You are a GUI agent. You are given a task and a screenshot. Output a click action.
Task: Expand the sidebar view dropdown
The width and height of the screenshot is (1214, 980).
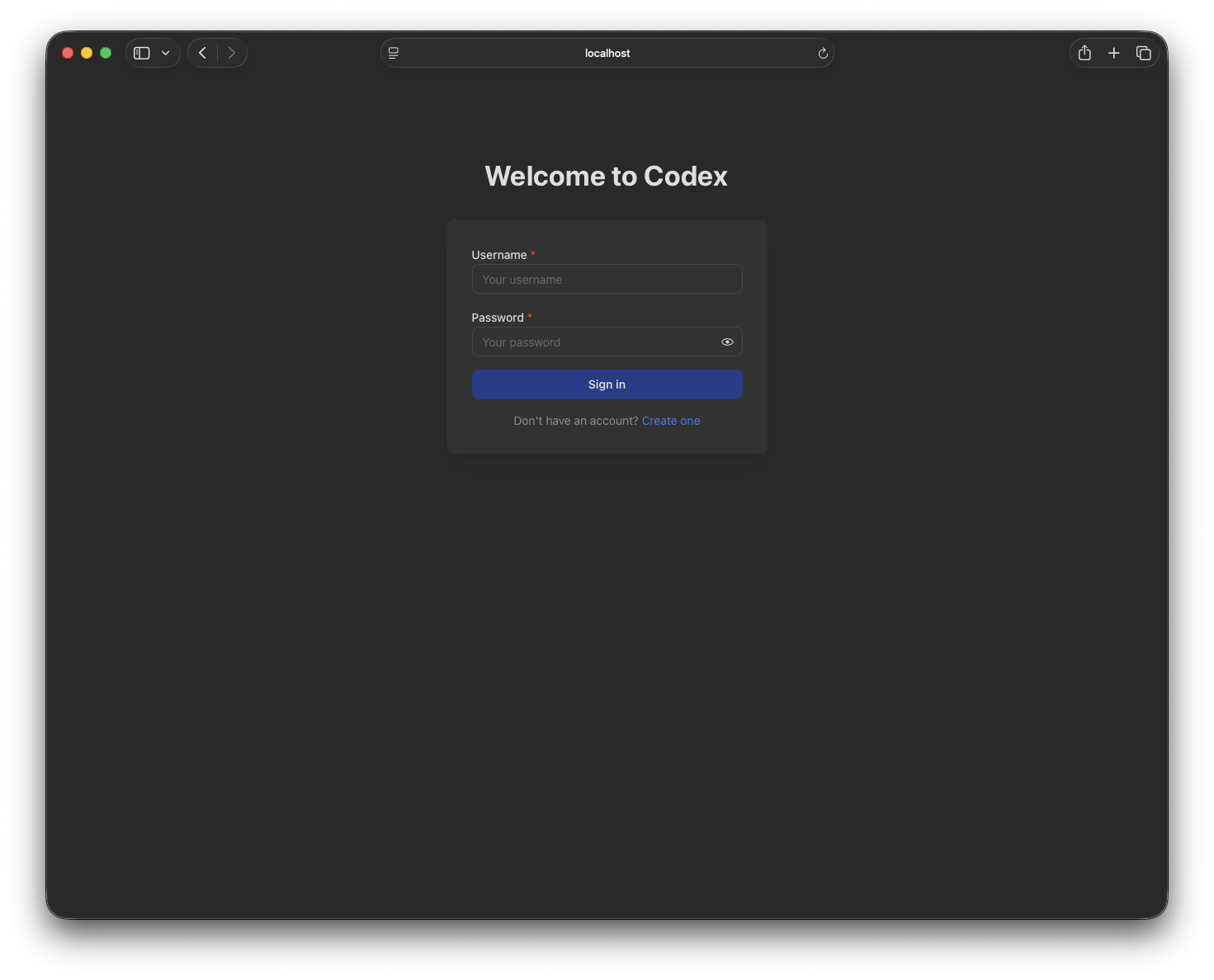click(165, 52)
